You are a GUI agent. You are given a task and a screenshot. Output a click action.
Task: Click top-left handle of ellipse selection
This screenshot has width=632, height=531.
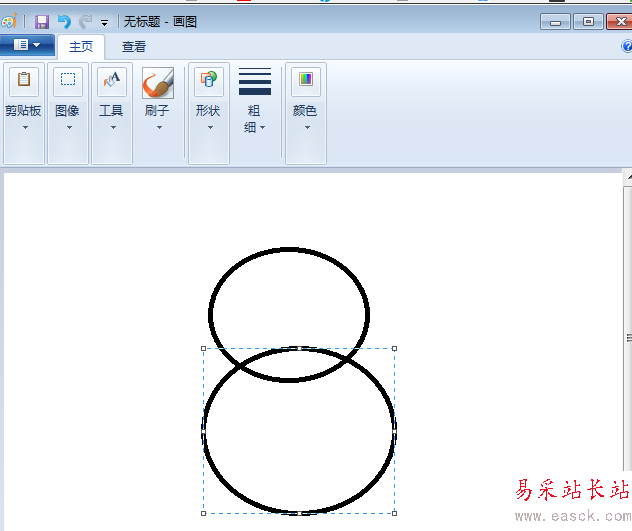click(x=204, y=348)
